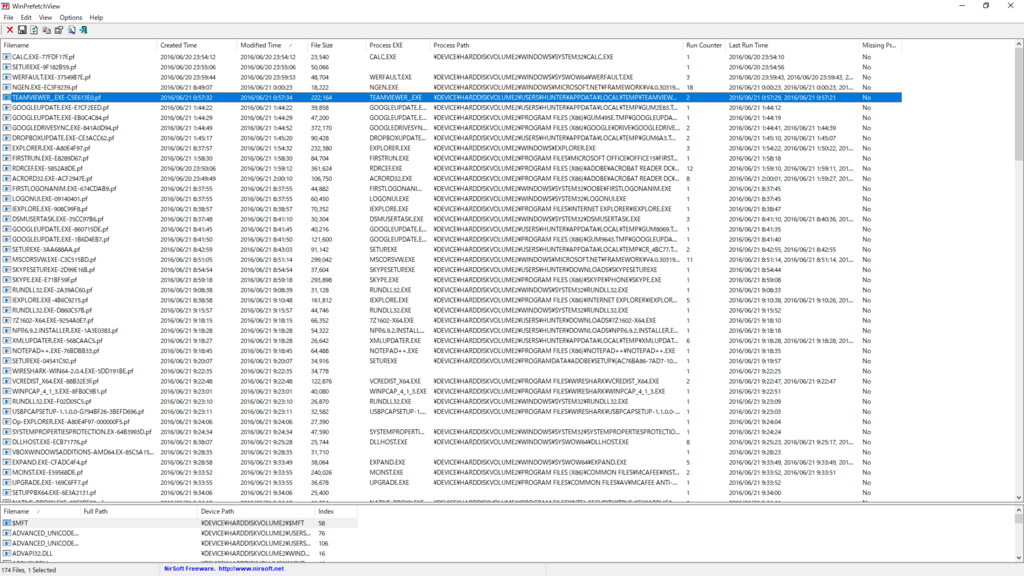Click the upper list scrollbar down arrow
This screenshot has width=1024, height=576.
[1018, 498]
